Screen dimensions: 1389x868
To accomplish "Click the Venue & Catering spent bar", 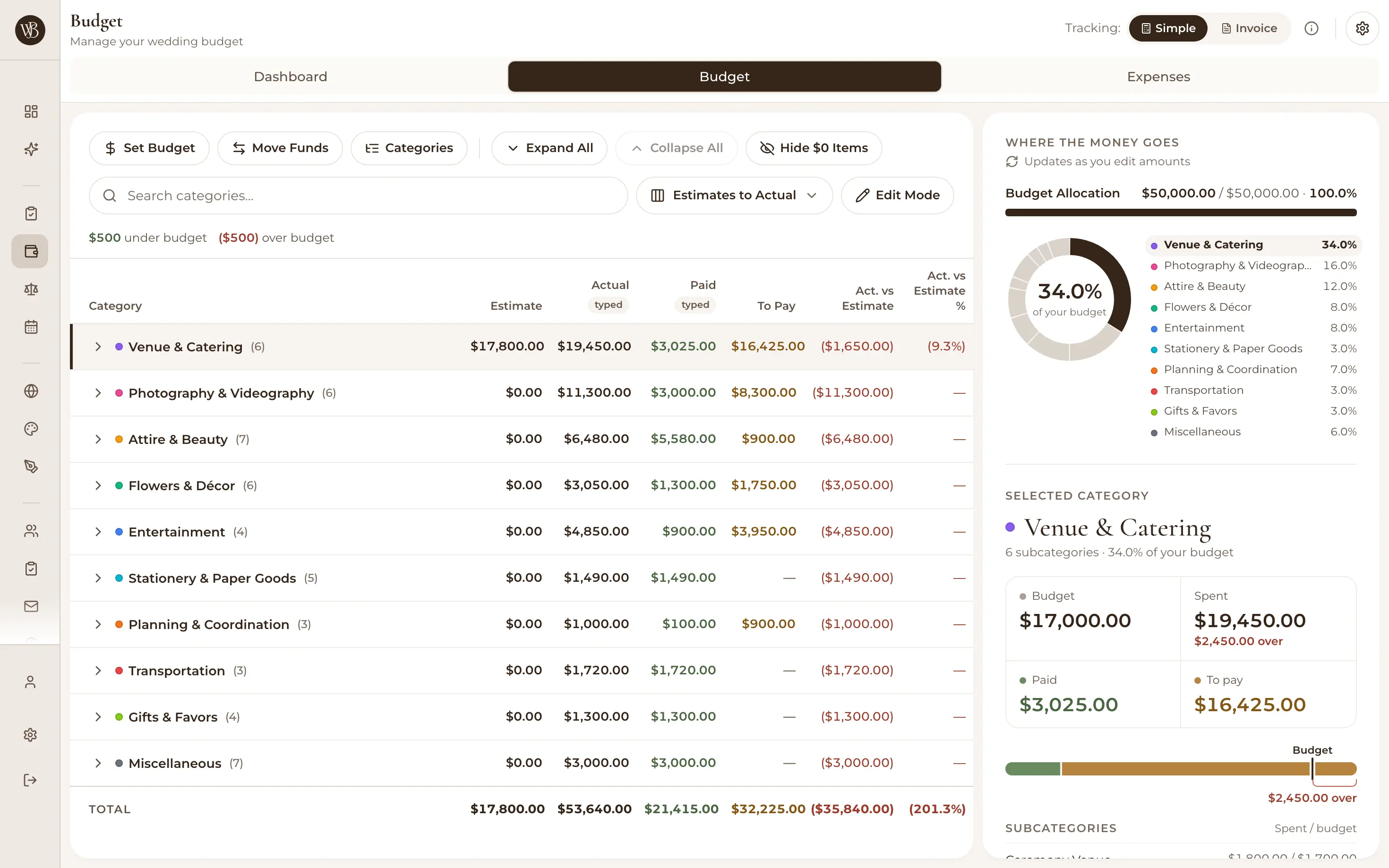I will click(x=1181, y=769).
